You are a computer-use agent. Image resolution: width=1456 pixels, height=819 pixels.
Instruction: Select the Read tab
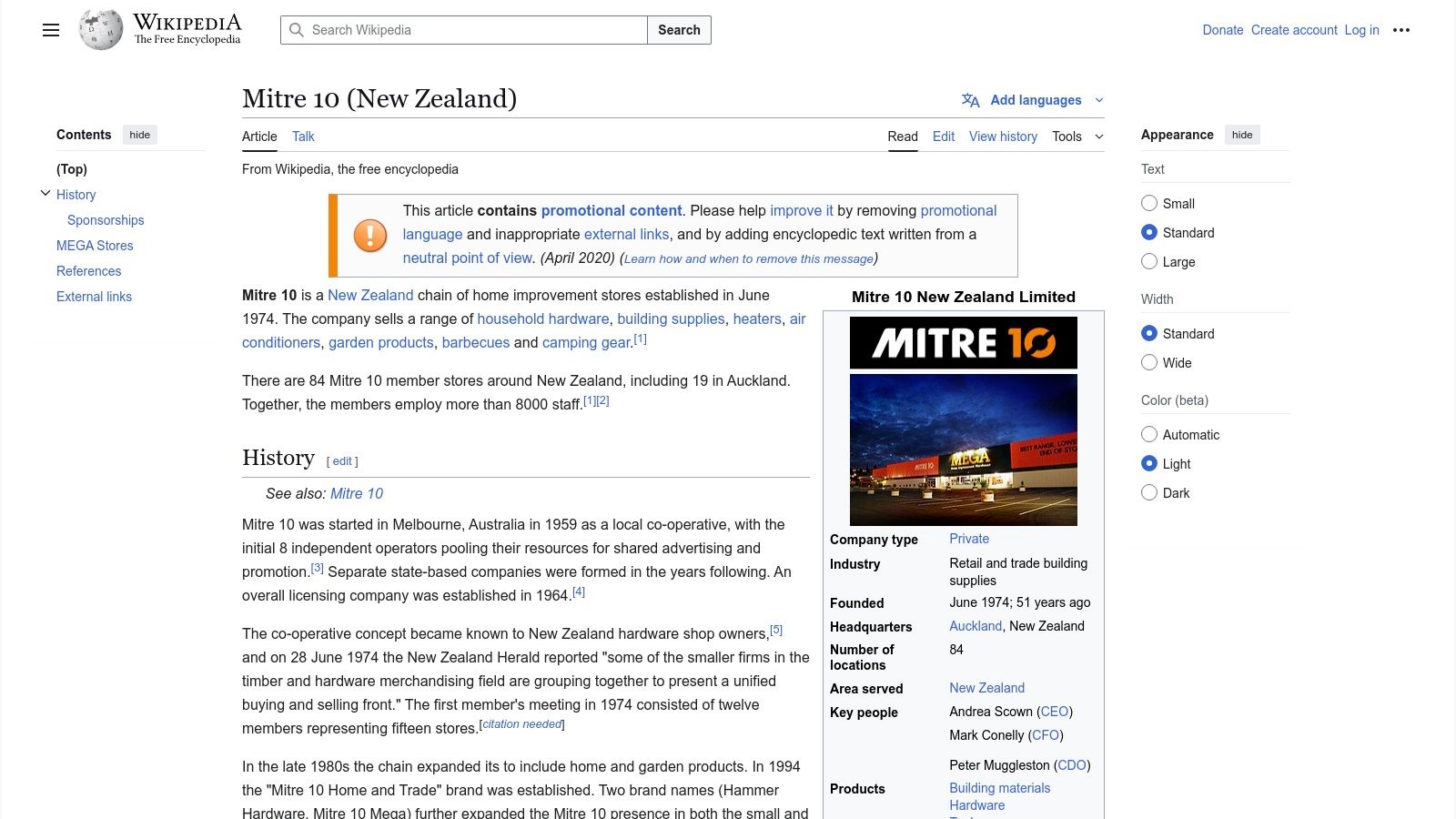pos(903,136)
